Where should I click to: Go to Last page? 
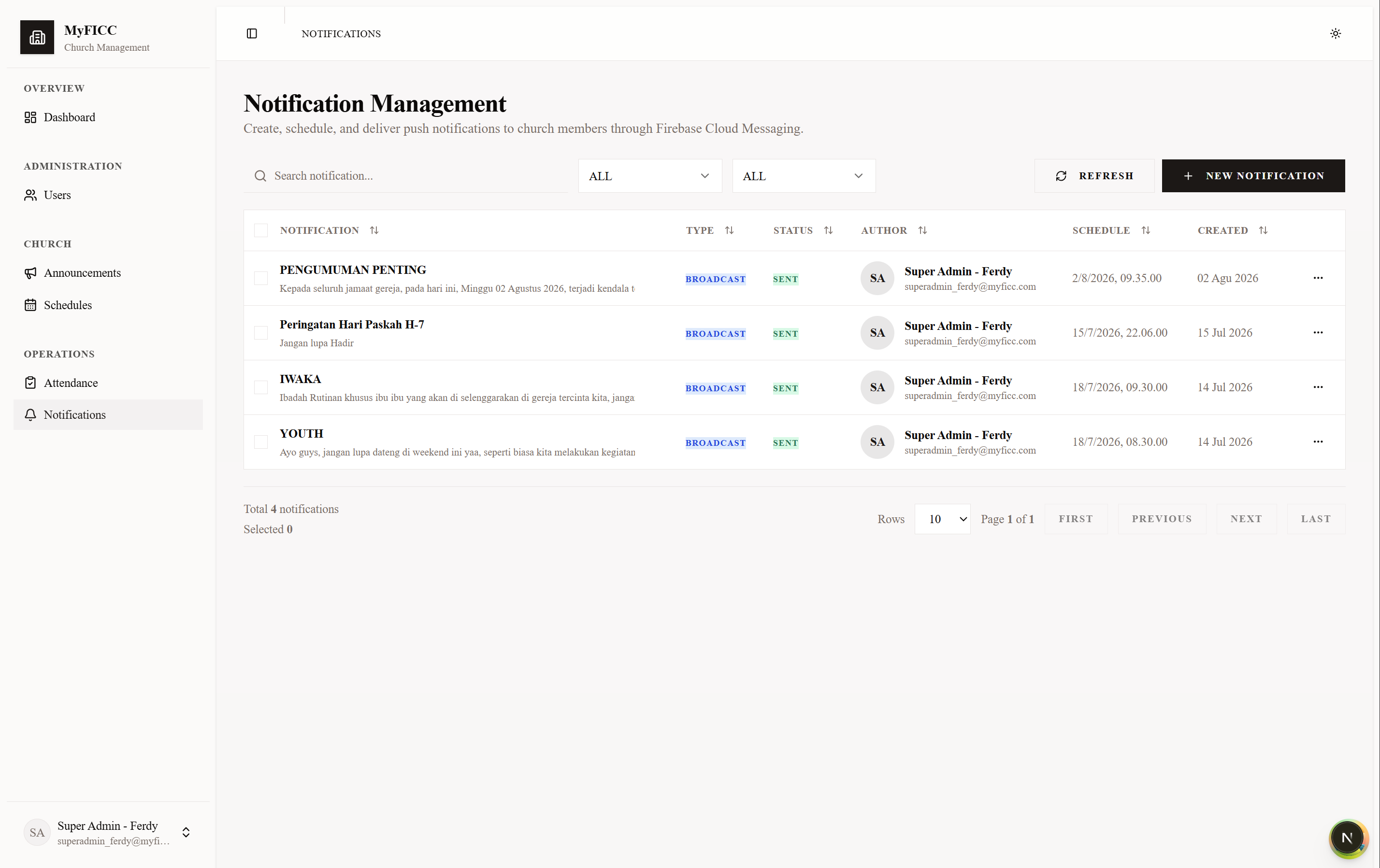pyautogui.click(x=1316, y=519)
